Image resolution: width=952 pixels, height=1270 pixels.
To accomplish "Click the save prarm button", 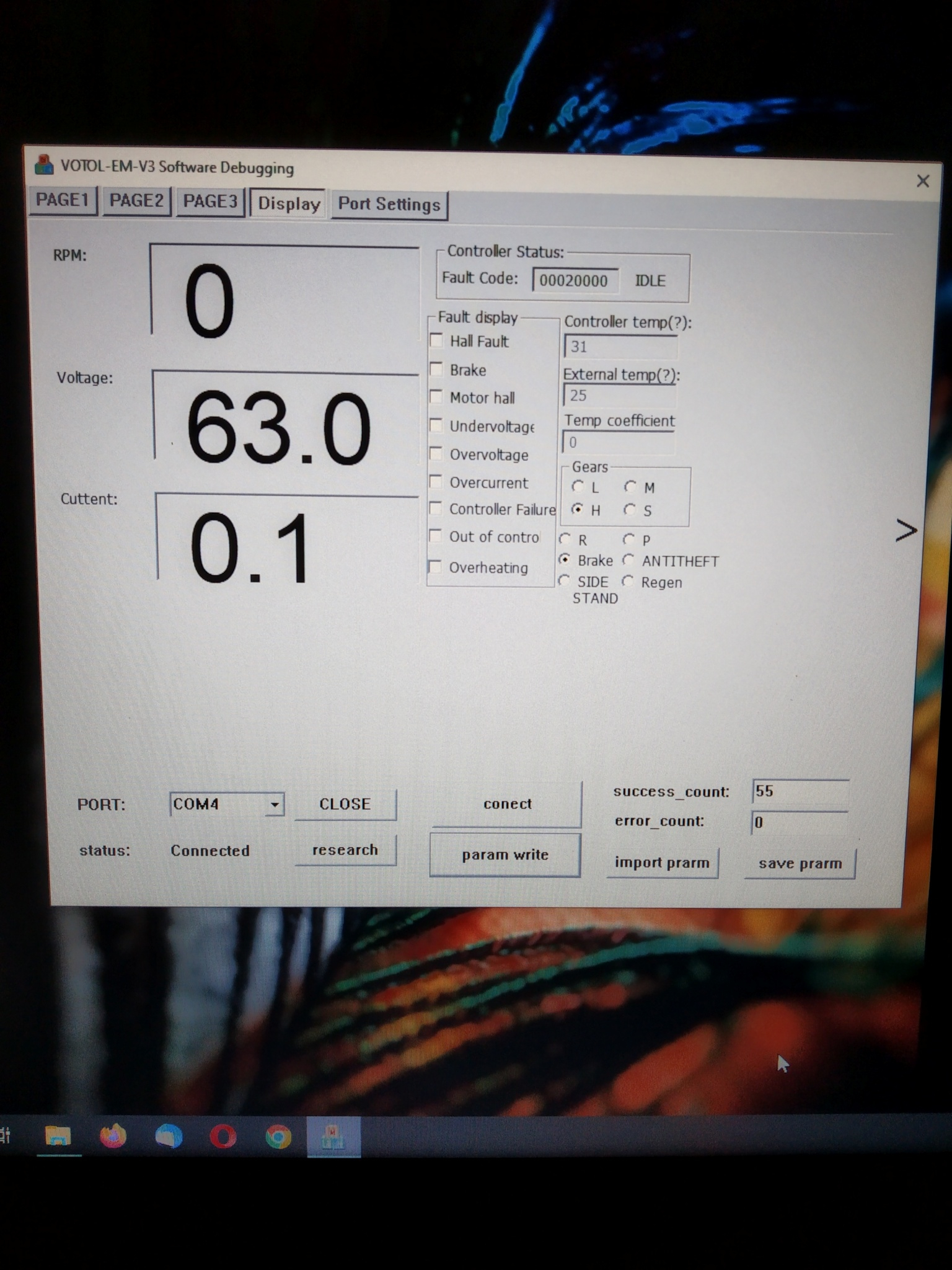I will (800, 863).
